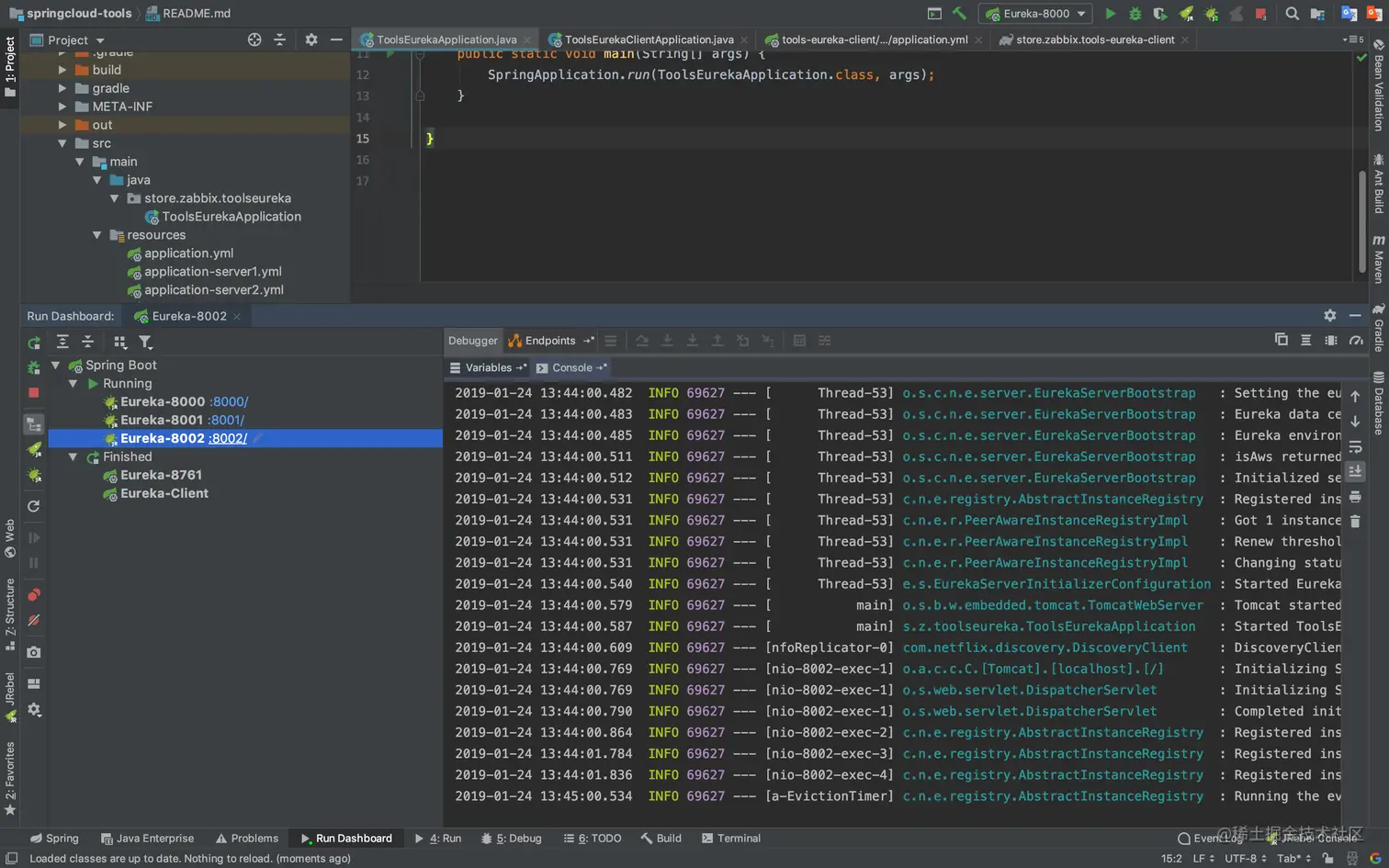Open the Eureka-8000 run configuration dropdown
The image size is (1389, 868).
1036,14
